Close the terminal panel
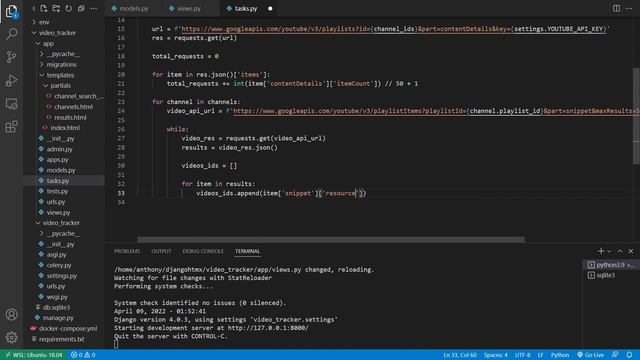This screenshot has height=360, width=640. click(x=631, y=251)
